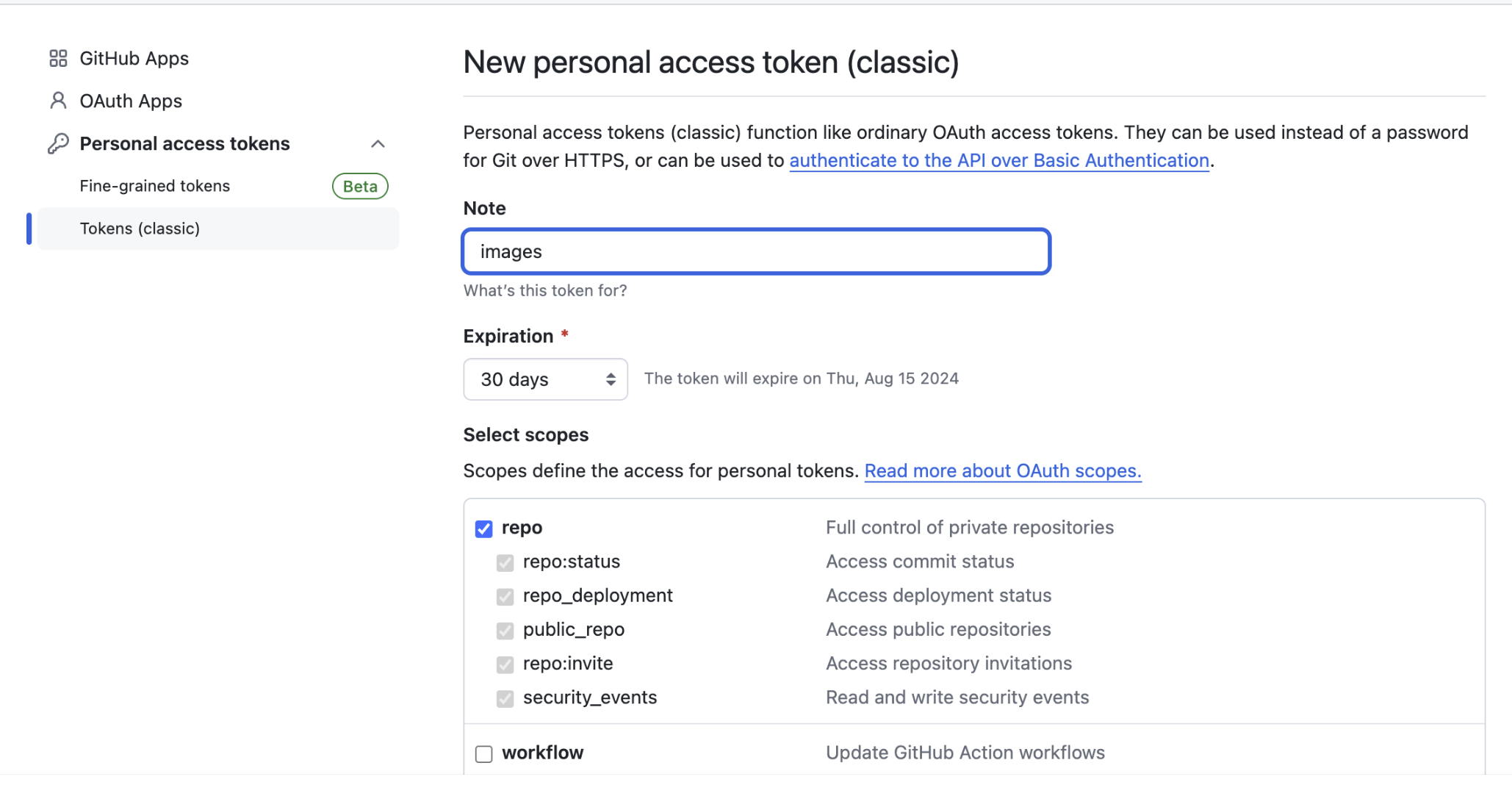
Task: Click the Personal access tokens key icon
Action: (x=58, y=143)
